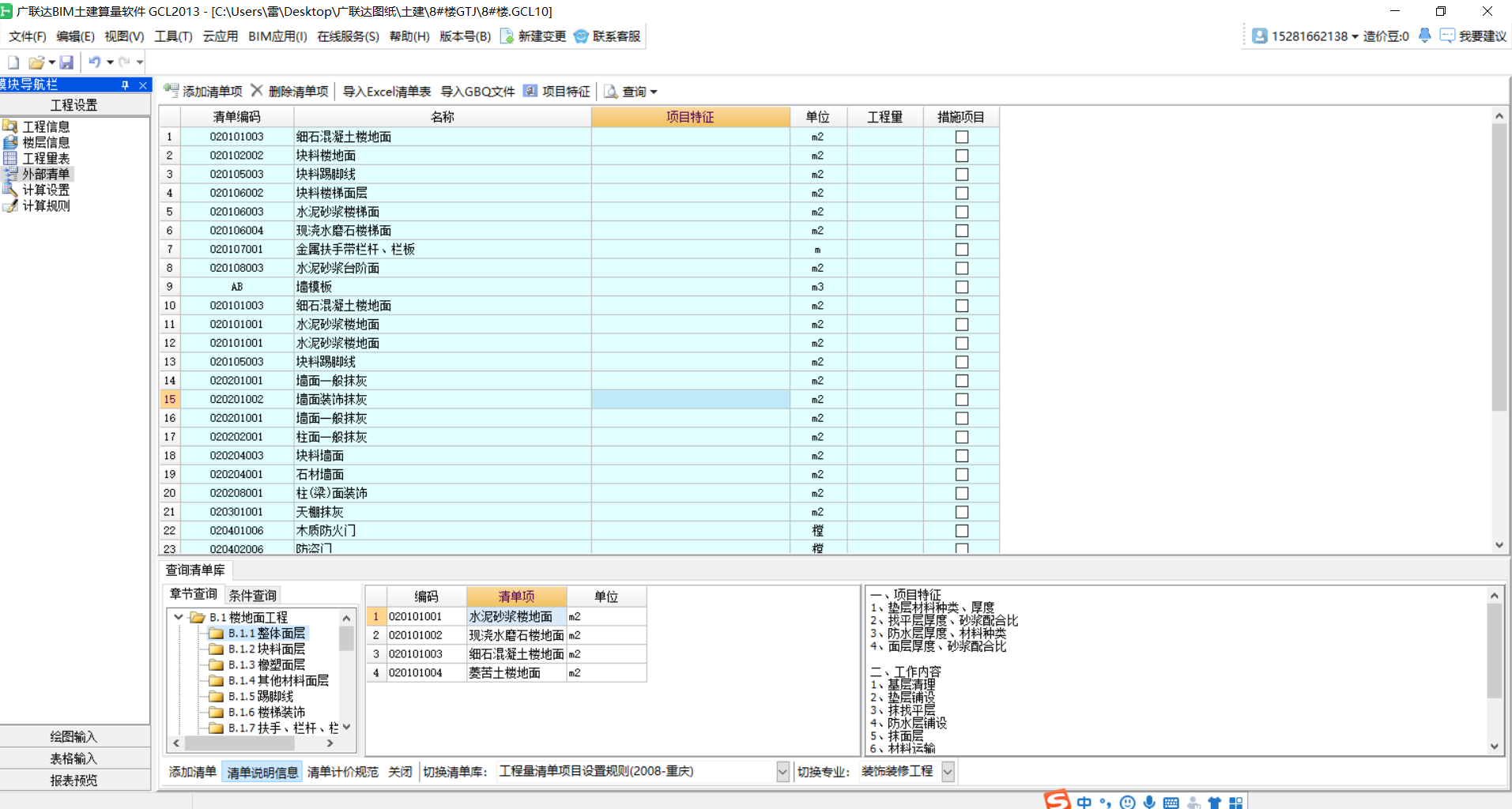1512x809 pixels.
Task: Click the main table vertical scrollbar thumb
Action: [x=1499, y=267]
